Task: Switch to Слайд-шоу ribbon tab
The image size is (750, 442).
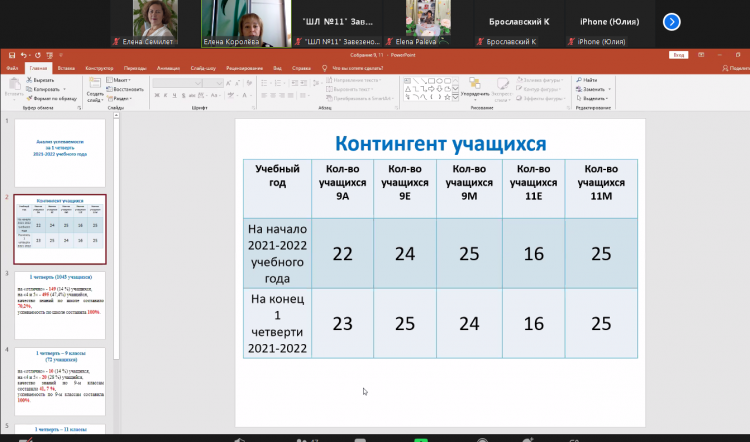Action: coord(203,68)
